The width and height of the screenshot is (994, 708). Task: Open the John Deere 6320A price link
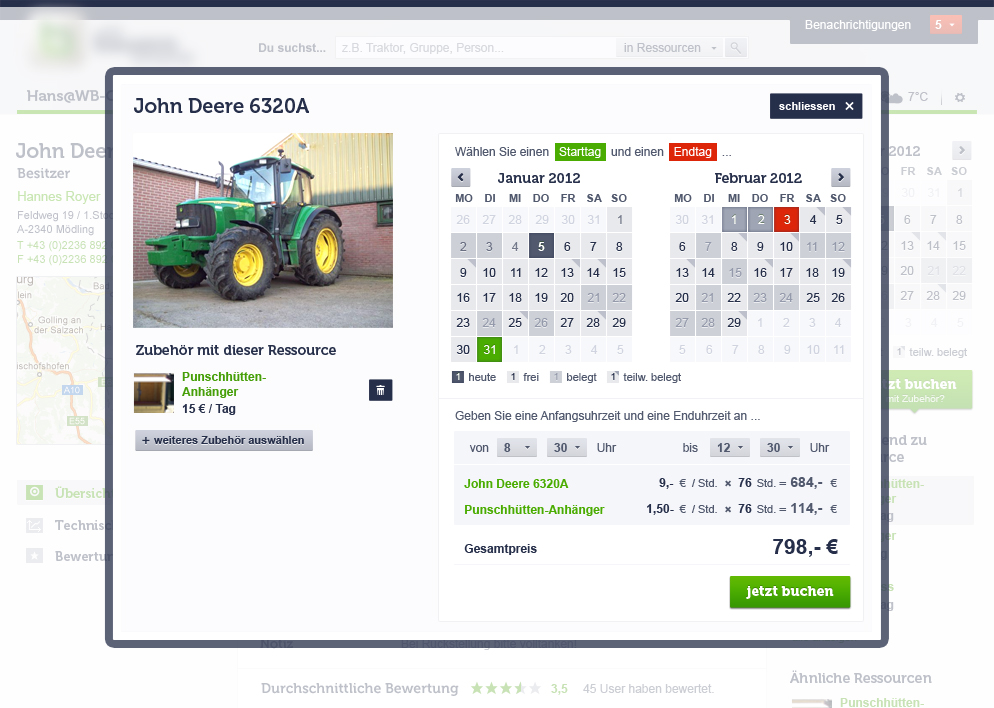pos(516,484)
